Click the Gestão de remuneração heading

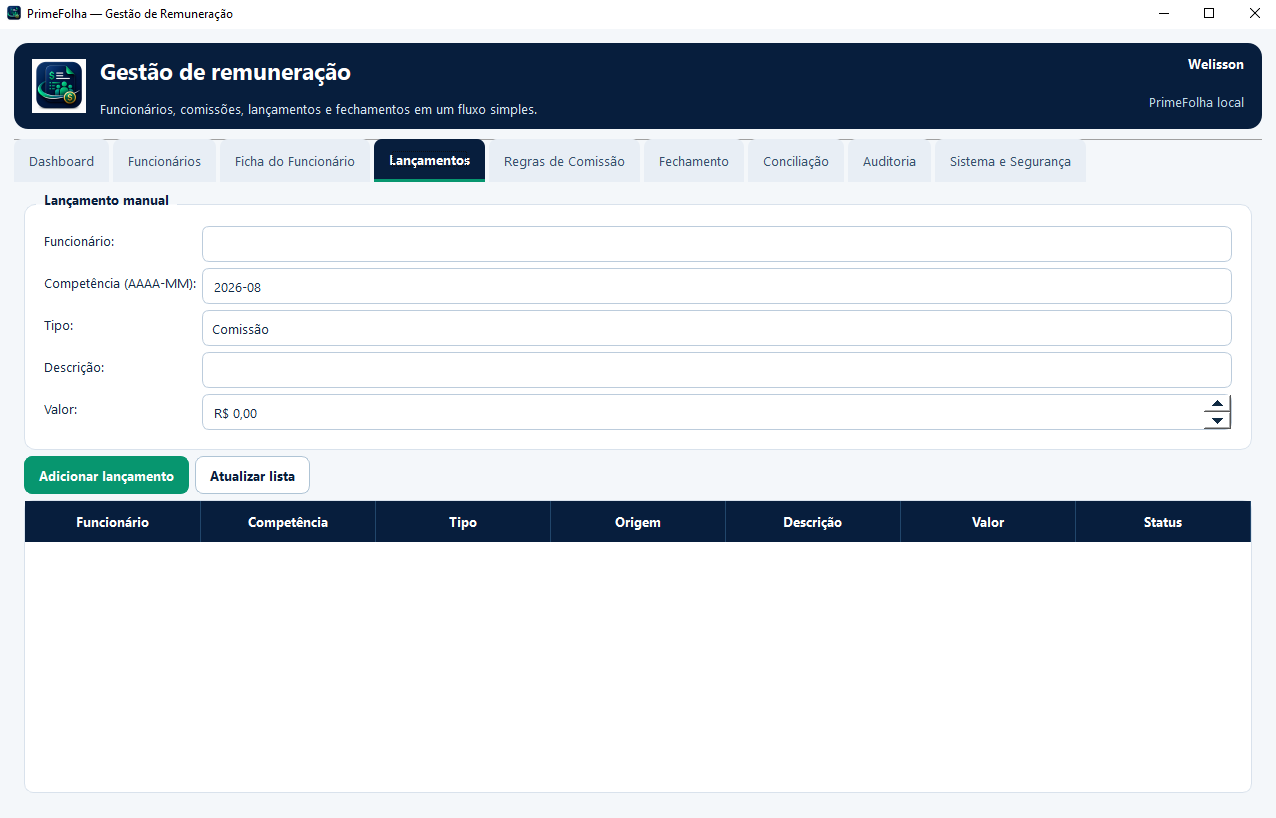pos(225,72)
